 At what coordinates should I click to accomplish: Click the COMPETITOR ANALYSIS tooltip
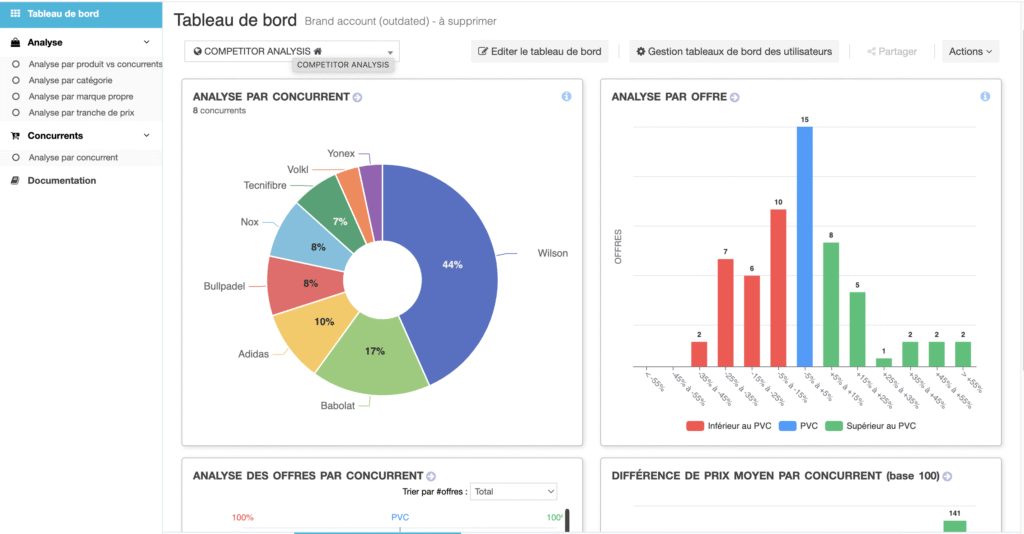(343, 65)
